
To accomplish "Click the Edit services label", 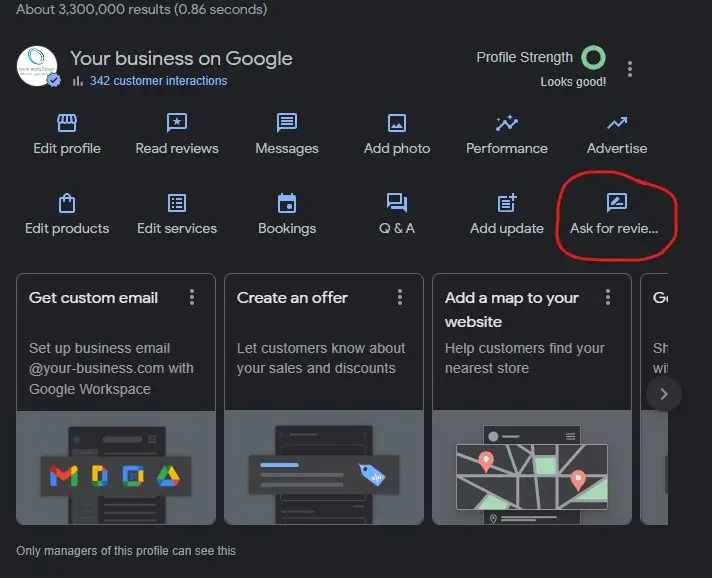I will click(x=177, y=228).
